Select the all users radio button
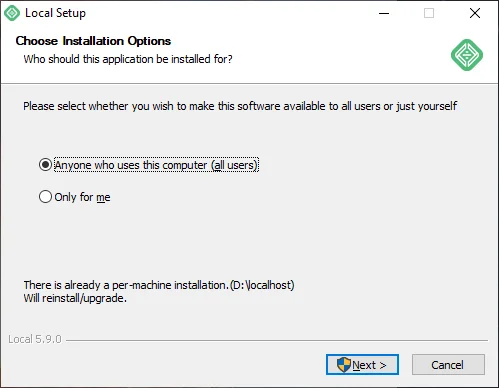The width and height of the screenshot is (499, 388). coord(45,165)
